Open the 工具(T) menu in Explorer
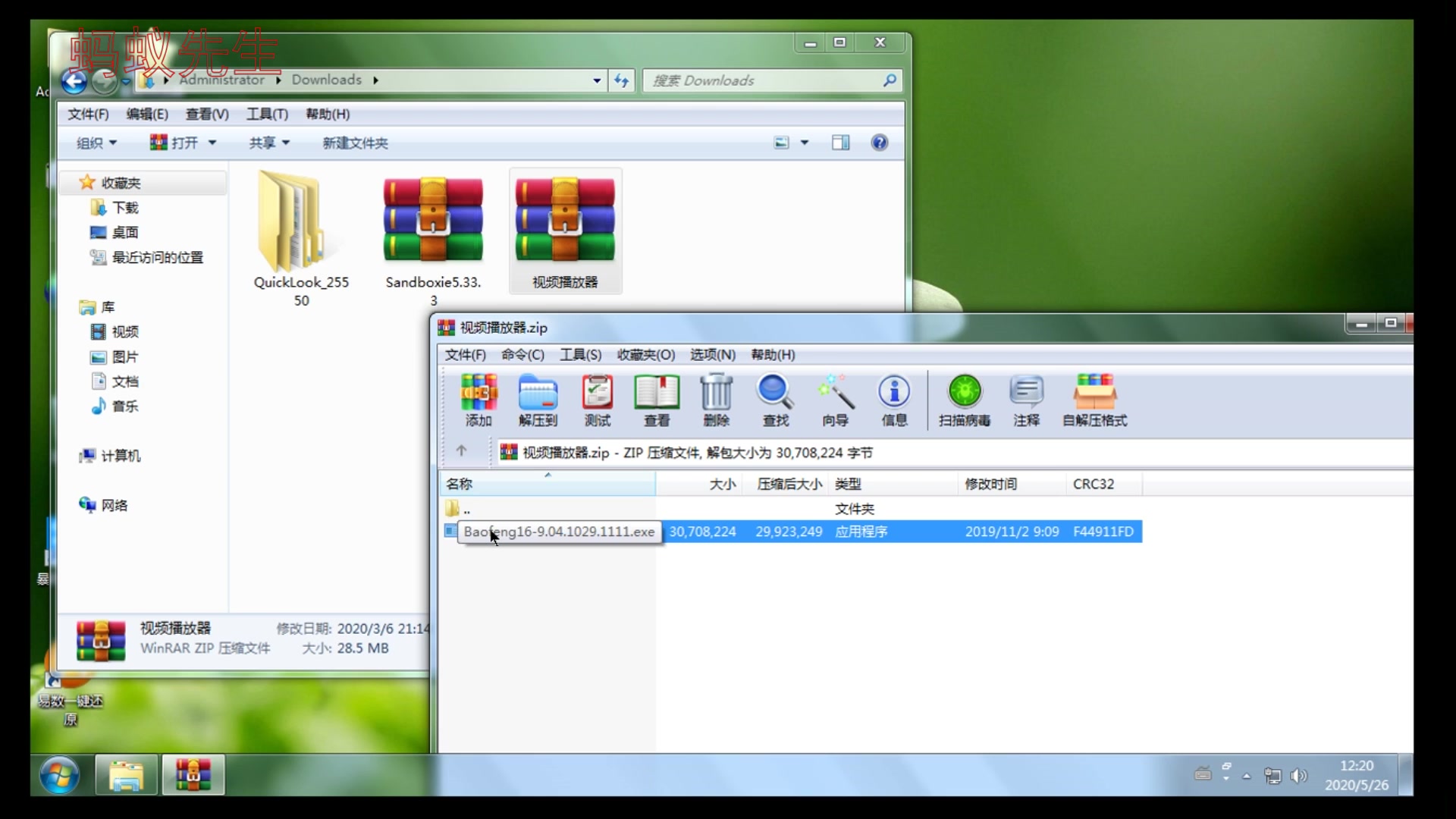This screenshot has height=819, width=1456. pyautogui.click(x=267, y=114)
